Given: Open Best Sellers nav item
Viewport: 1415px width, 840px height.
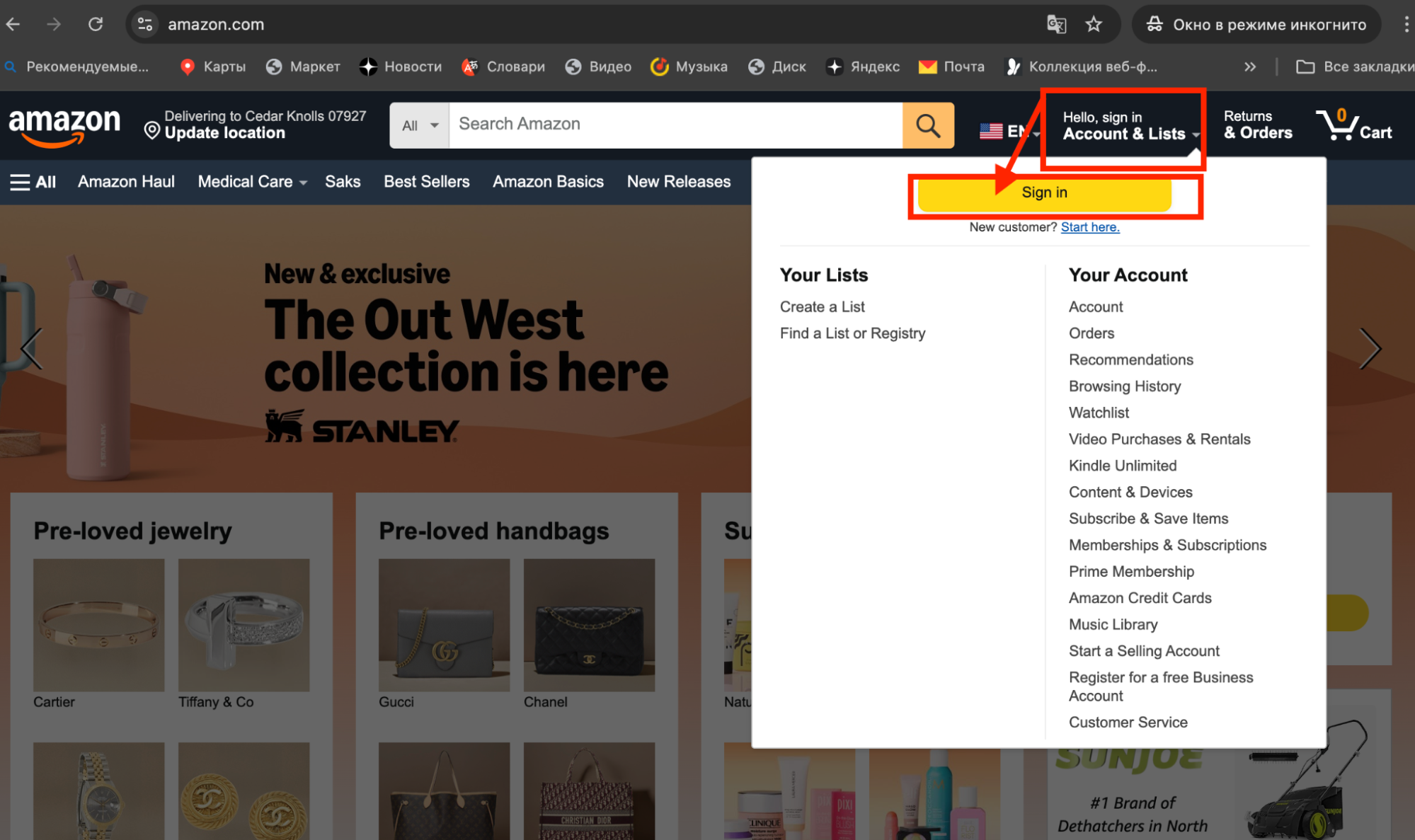Looking at the screenshot, I should 426,182.
